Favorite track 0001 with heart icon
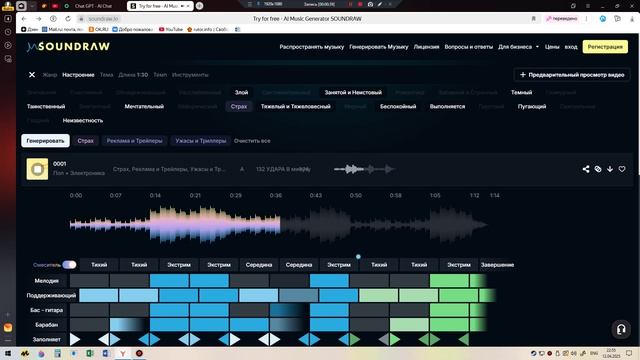Viewport: 640px width, 360px height. click(x=622, y=169)
